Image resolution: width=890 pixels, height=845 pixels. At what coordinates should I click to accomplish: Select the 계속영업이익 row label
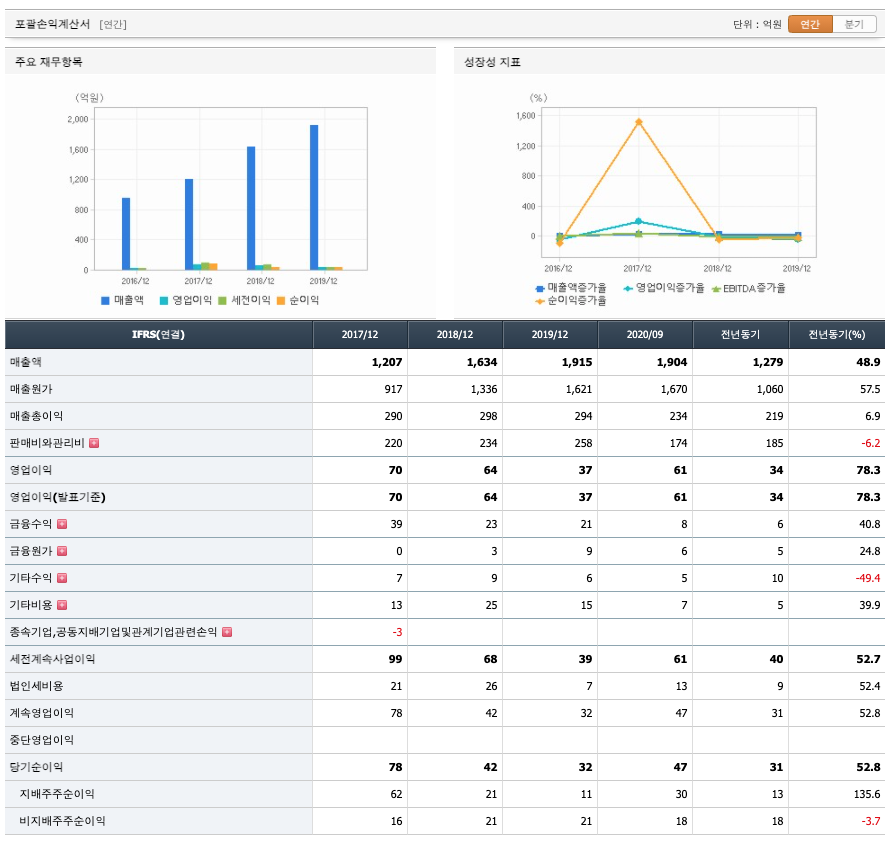coord(41,713)
